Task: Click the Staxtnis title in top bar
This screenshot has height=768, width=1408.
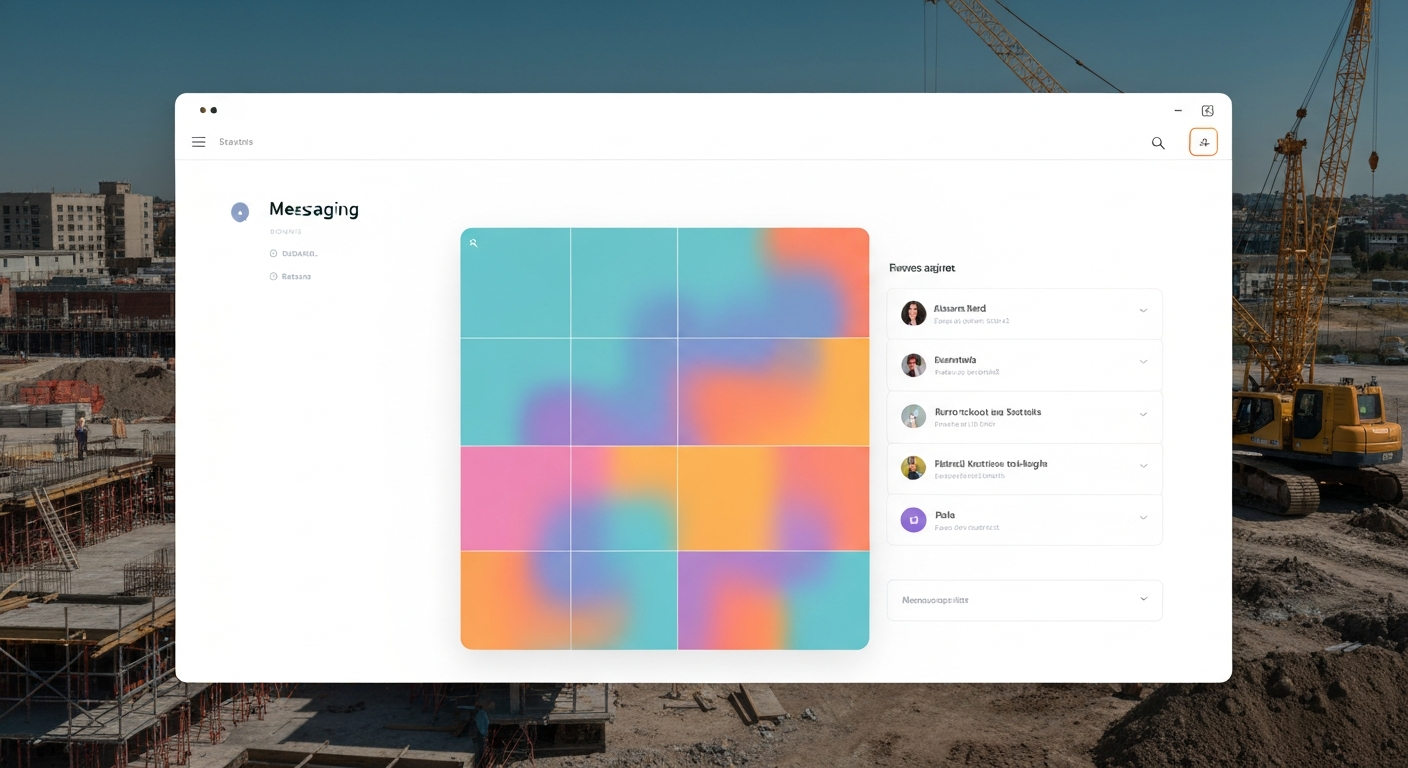Action: point(236,142)
